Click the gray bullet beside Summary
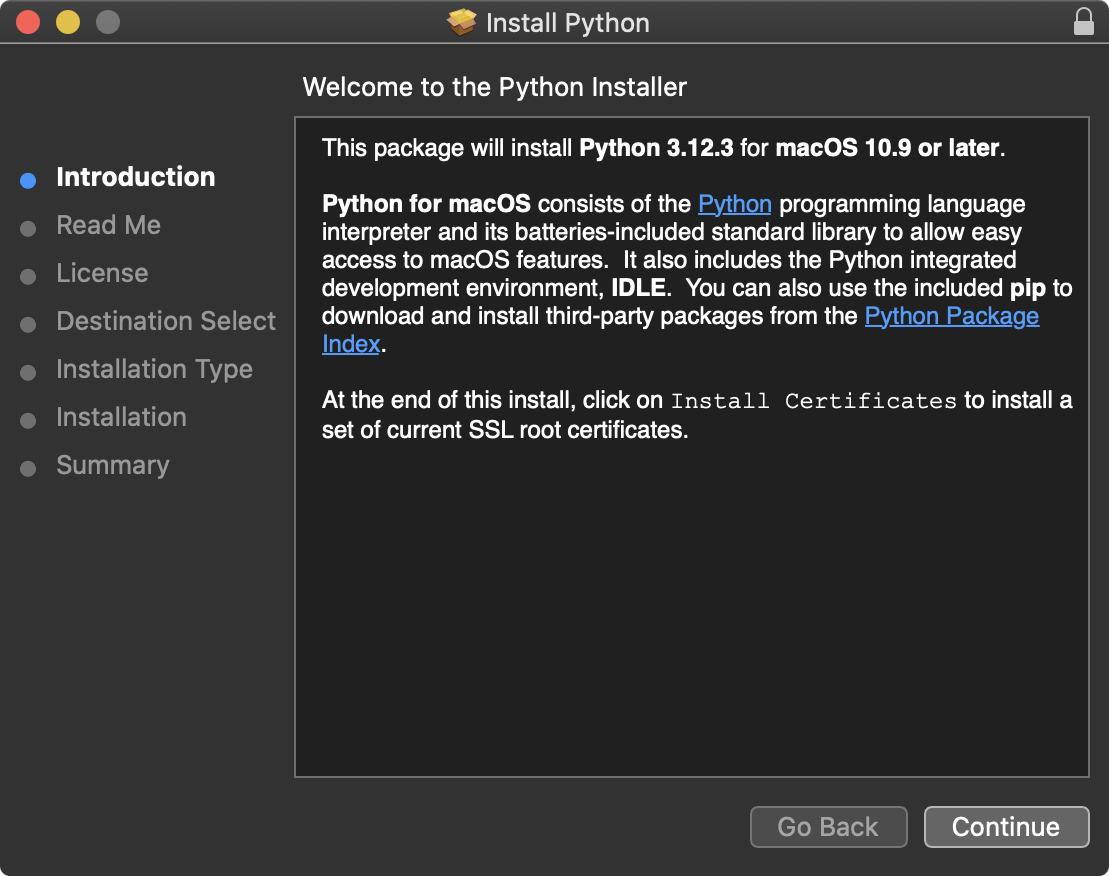Image resolution: width=1109 pixels, height=876 pixels. [x=28, y=468]
